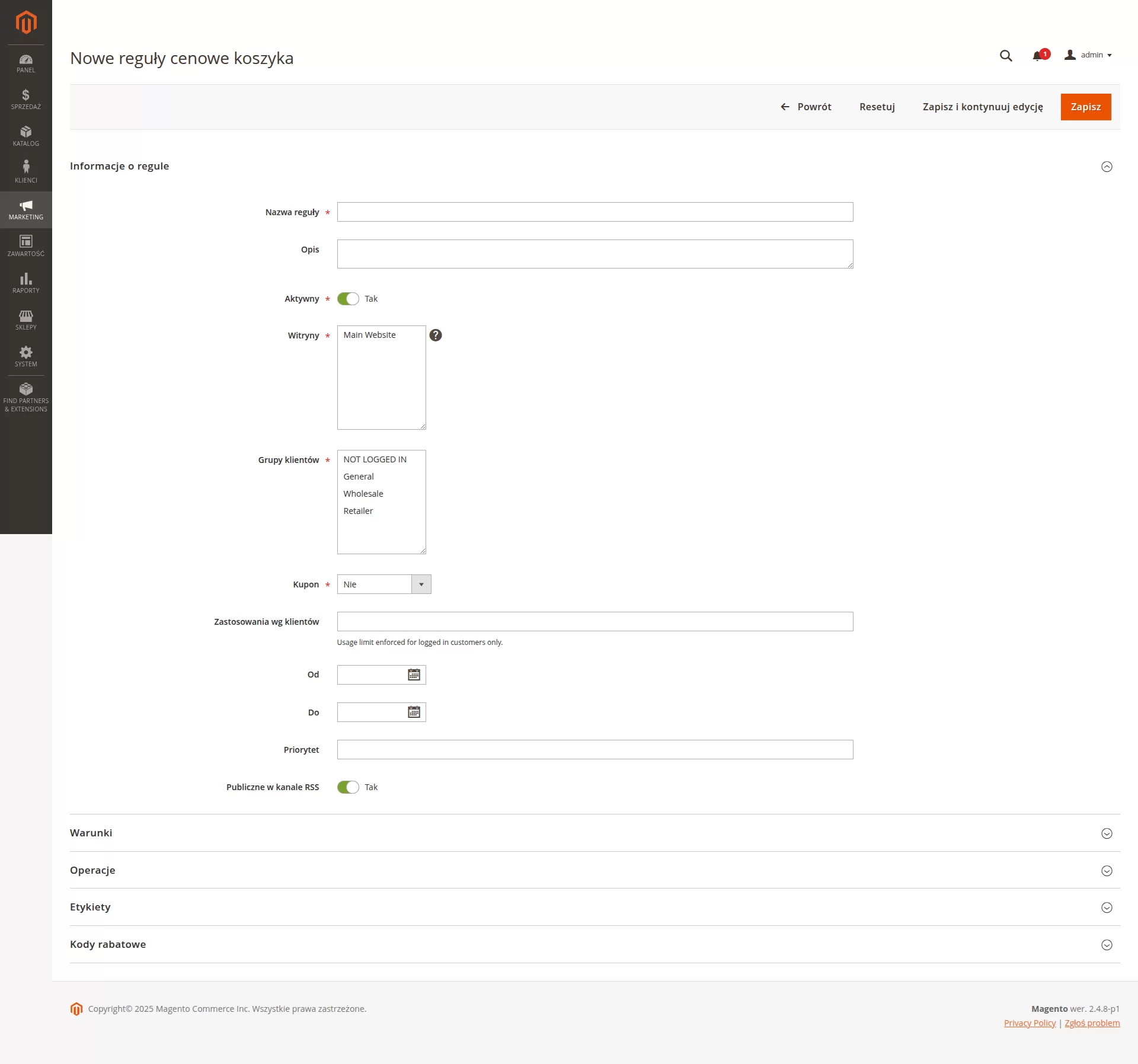Open the search magnifier icon
The width and height of the screenshot is (1138, 1064).
[1006, 56]
